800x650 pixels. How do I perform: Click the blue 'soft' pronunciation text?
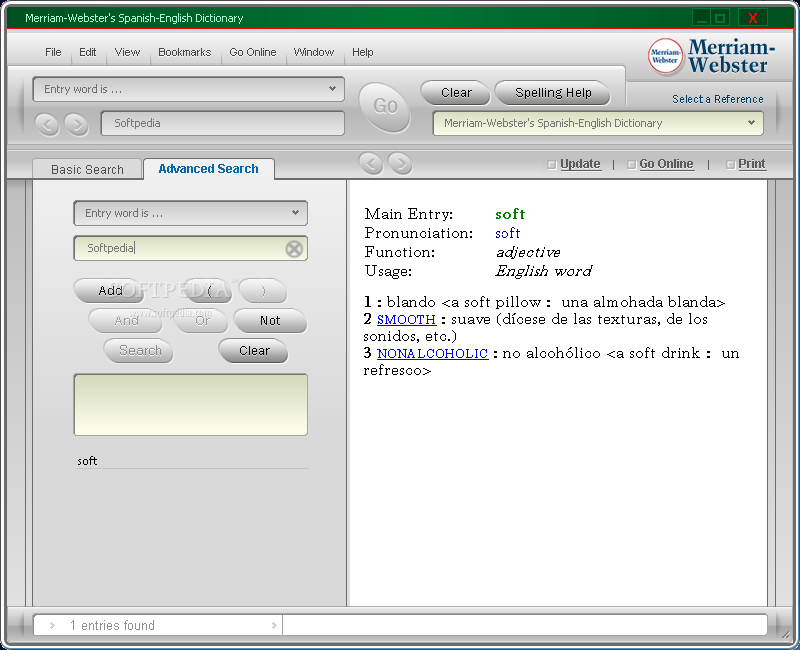pos(508,233)
